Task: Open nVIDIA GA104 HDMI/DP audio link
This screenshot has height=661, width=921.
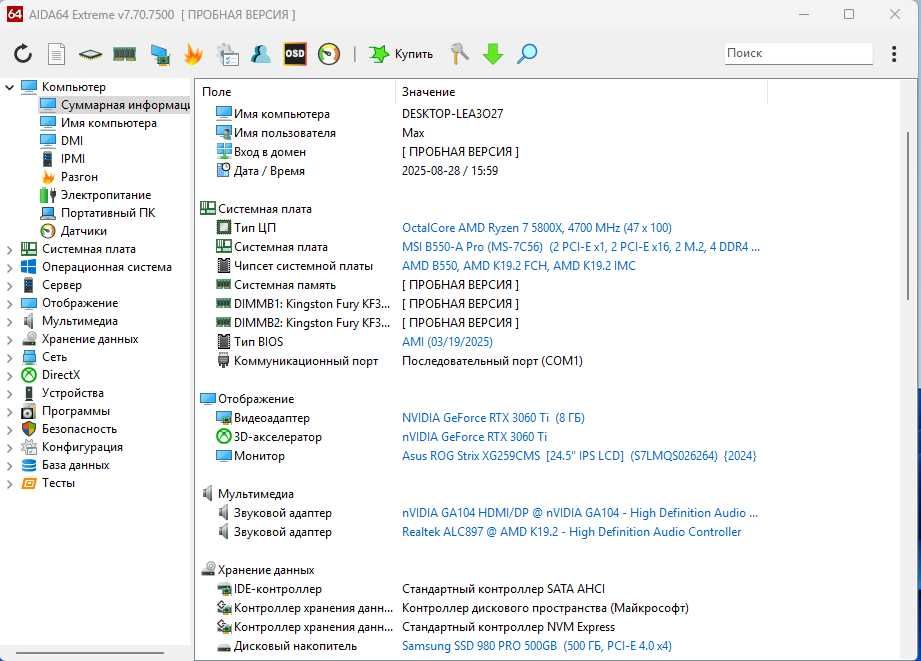Action: [x=580, y=513]
